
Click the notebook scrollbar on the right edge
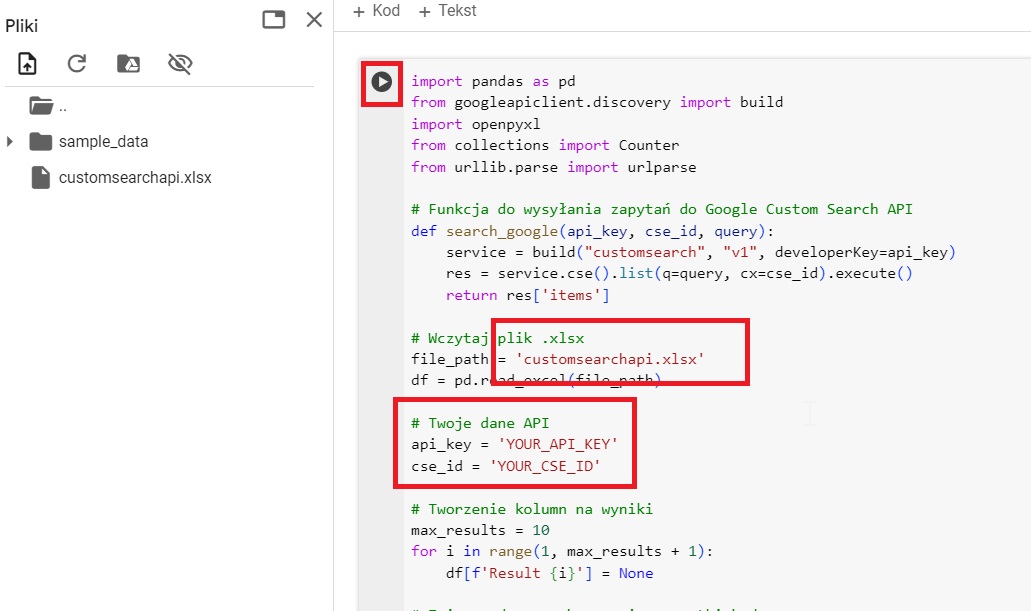(x=1026, y=300)
